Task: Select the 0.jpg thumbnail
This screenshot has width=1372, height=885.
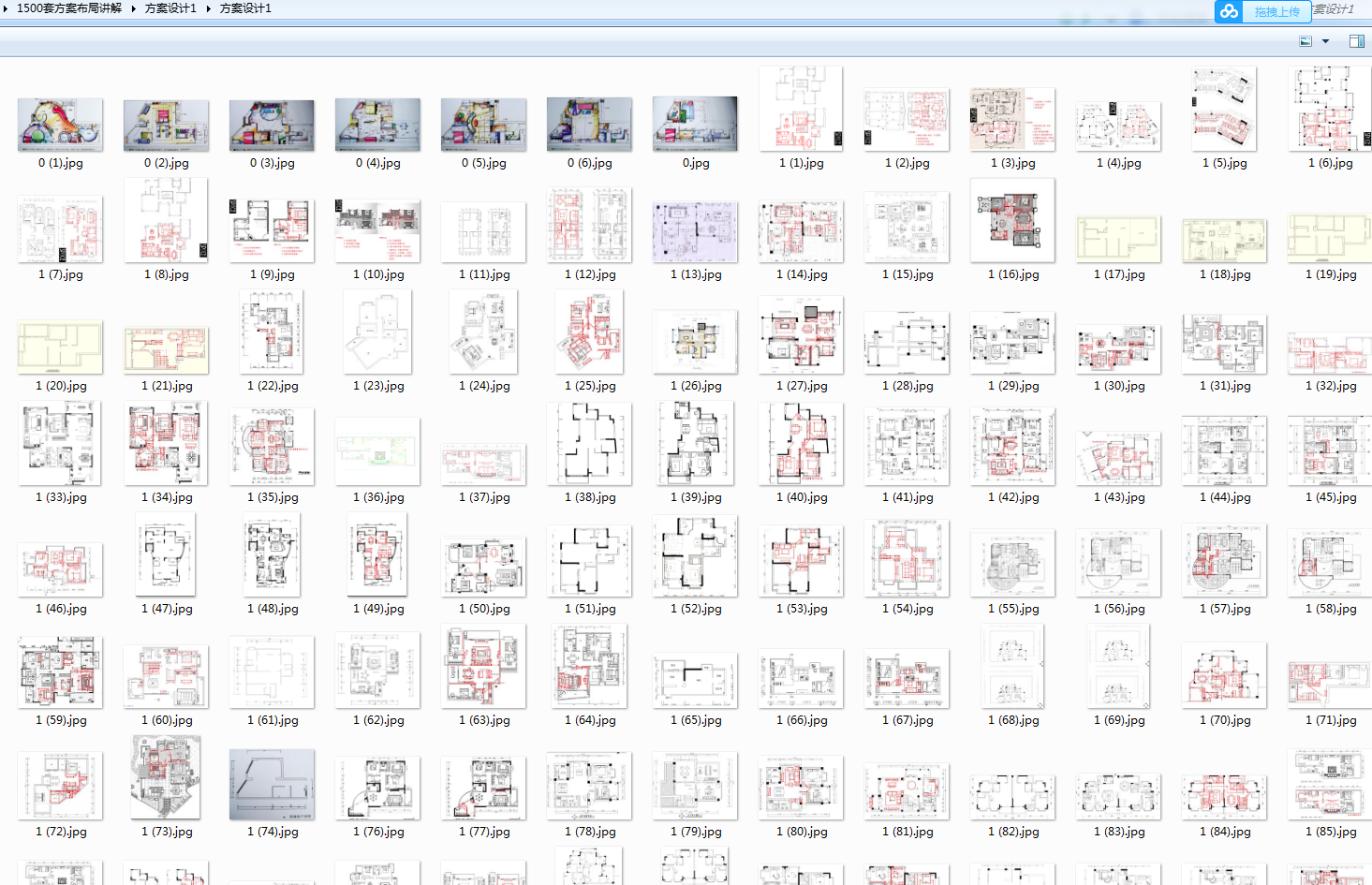Action: [x=695, y=124]
